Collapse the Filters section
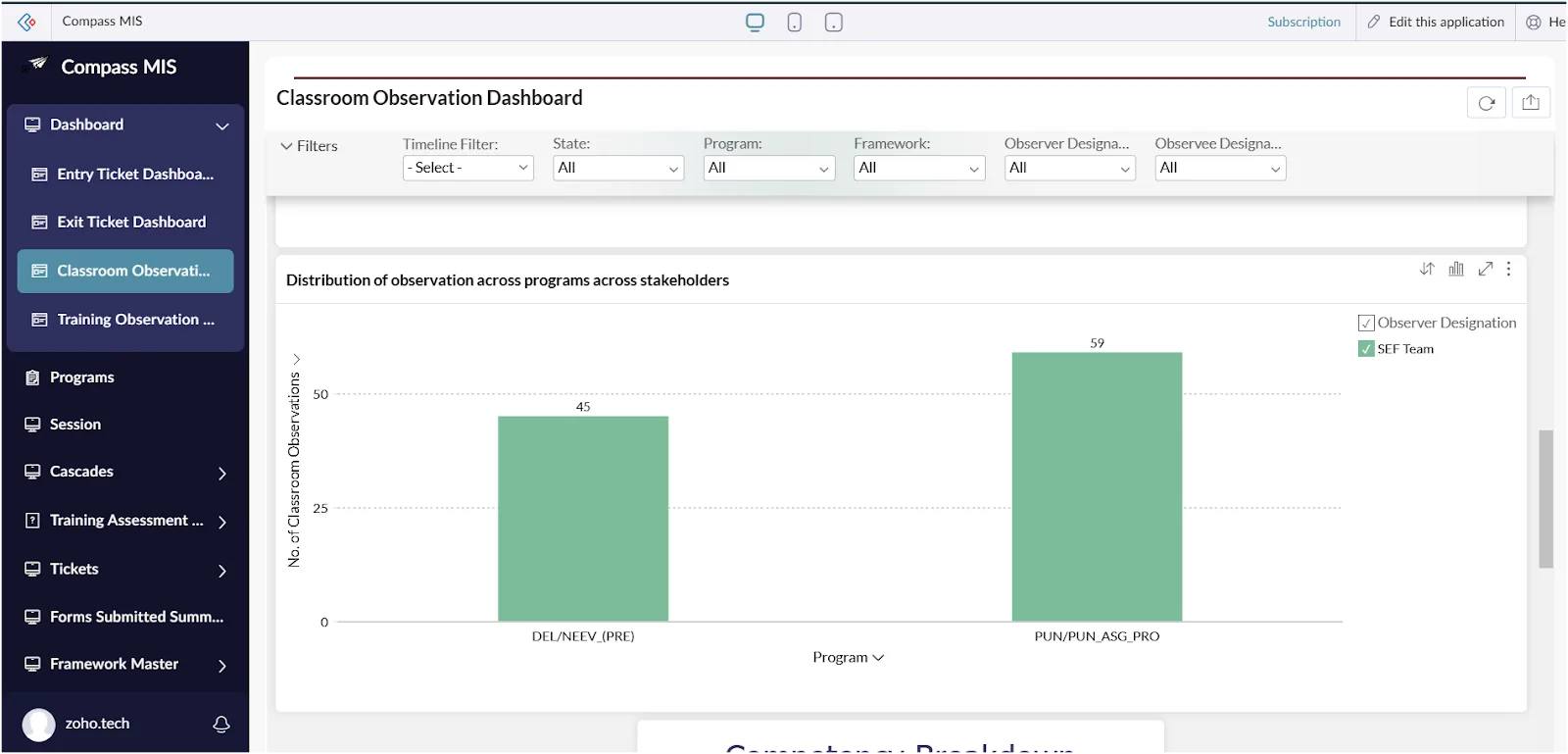Screen dimensions: 1568x754 (x=309, y=146)
